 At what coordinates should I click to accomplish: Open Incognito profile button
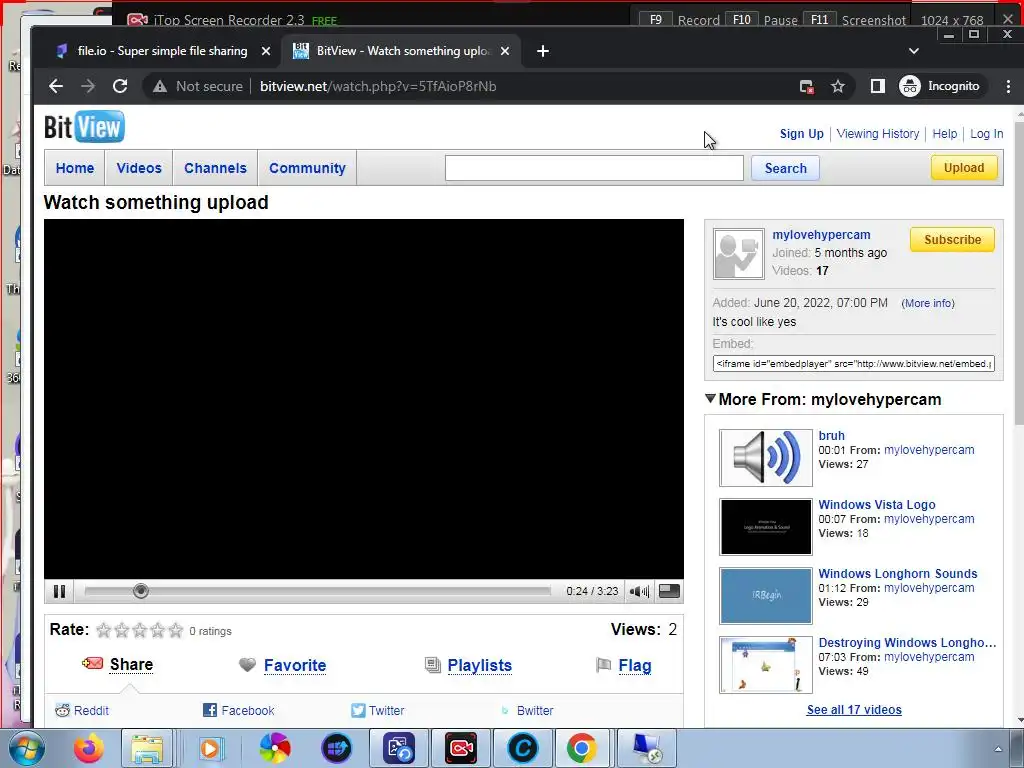point(940,86)
